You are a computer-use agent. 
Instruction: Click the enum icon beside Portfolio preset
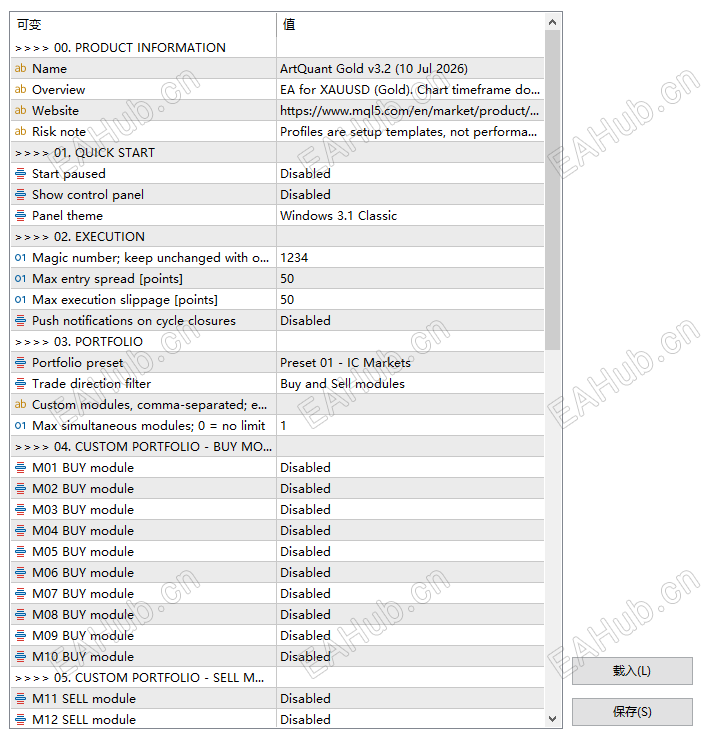pyautogui.click(x=20, y=362)
